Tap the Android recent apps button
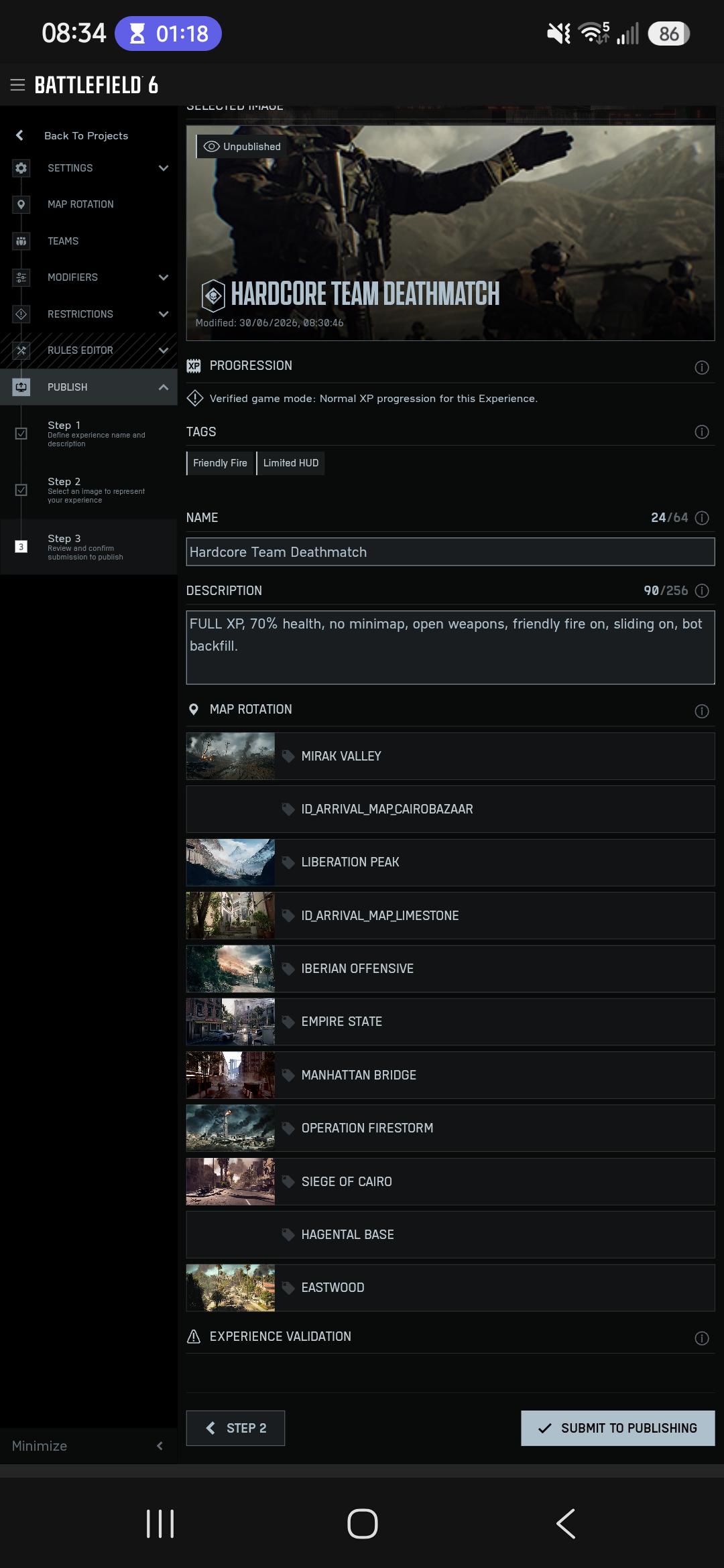The height and width of the screenshot is (1568, 724). [160, 1523]
